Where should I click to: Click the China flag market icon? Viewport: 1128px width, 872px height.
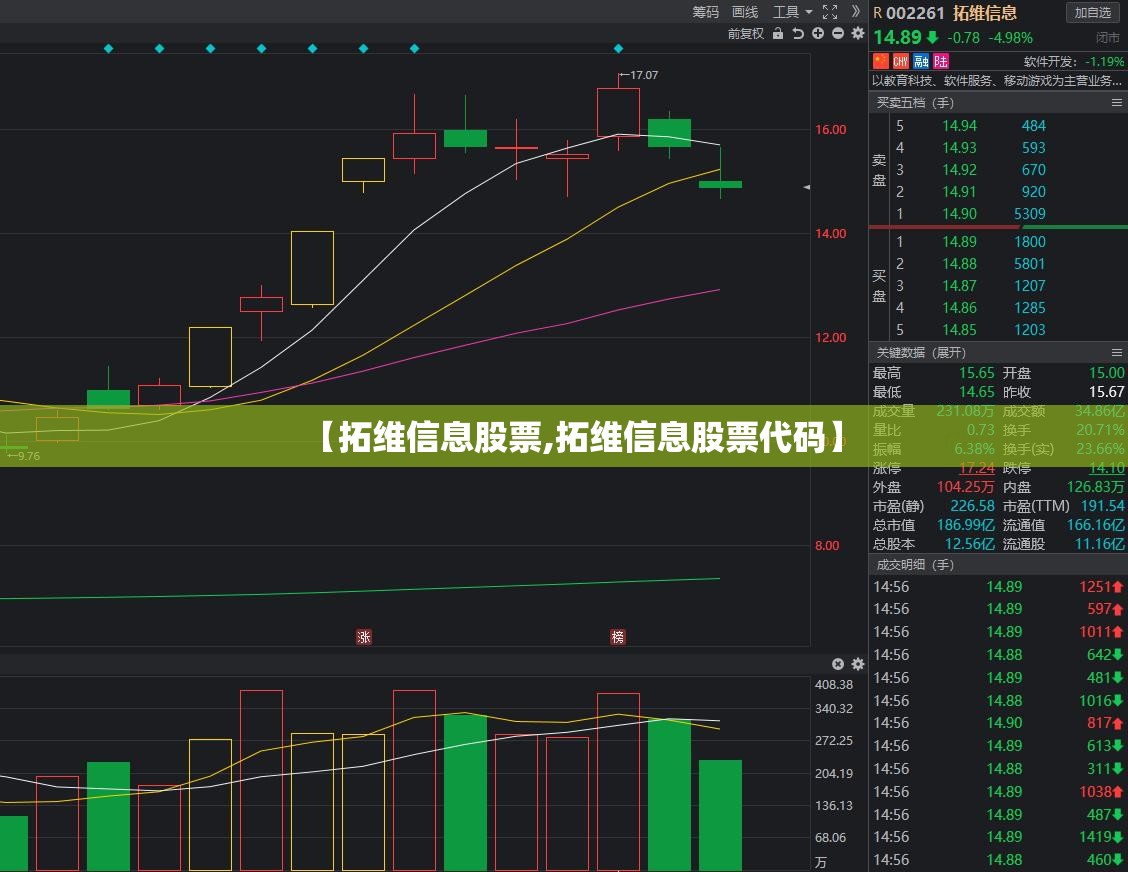(881, 61)
